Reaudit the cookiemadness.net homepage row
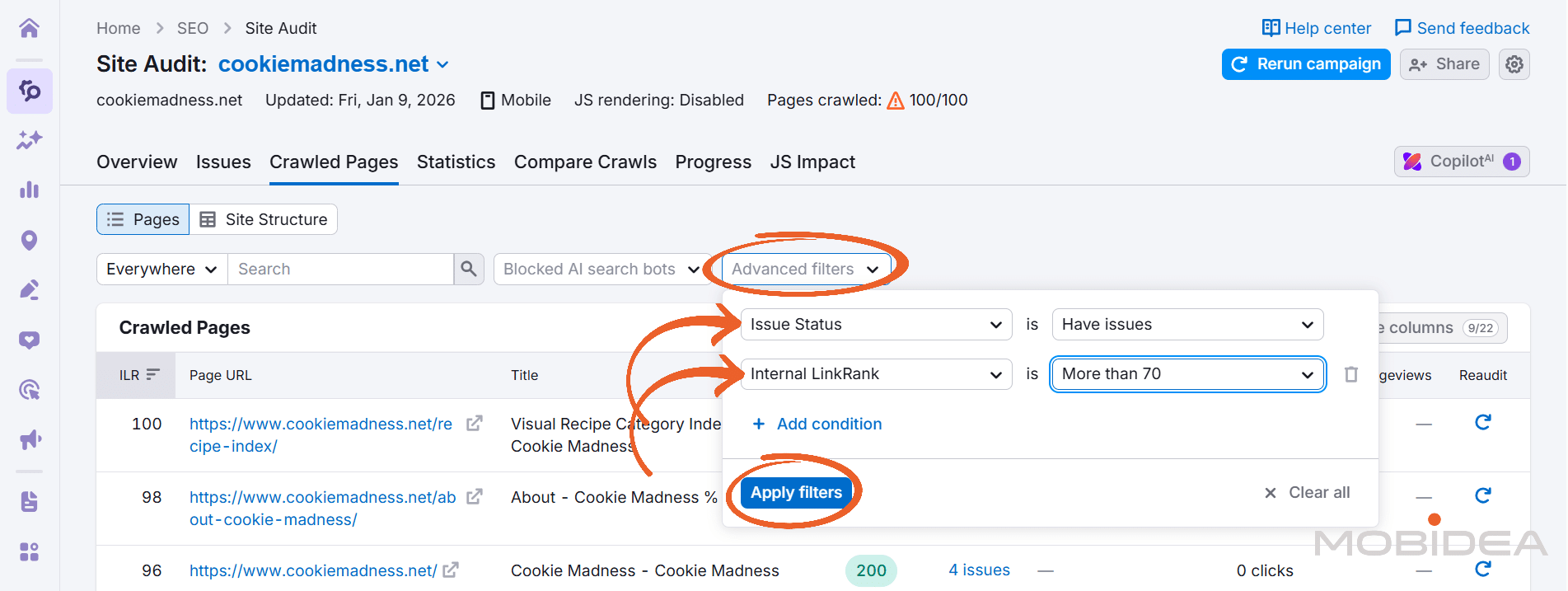This screenshot has width=1568, height=591. pos(1483,569)
